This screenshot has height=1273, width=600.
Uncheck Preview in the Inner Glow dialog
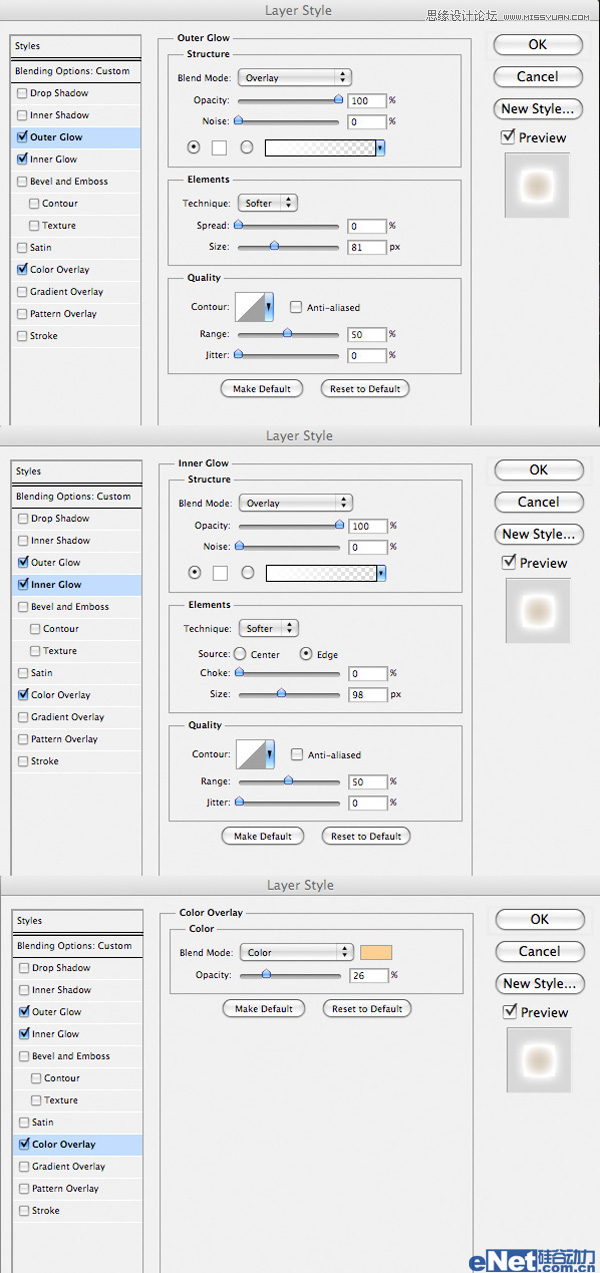pyautogui.click(x=510, y=562)
